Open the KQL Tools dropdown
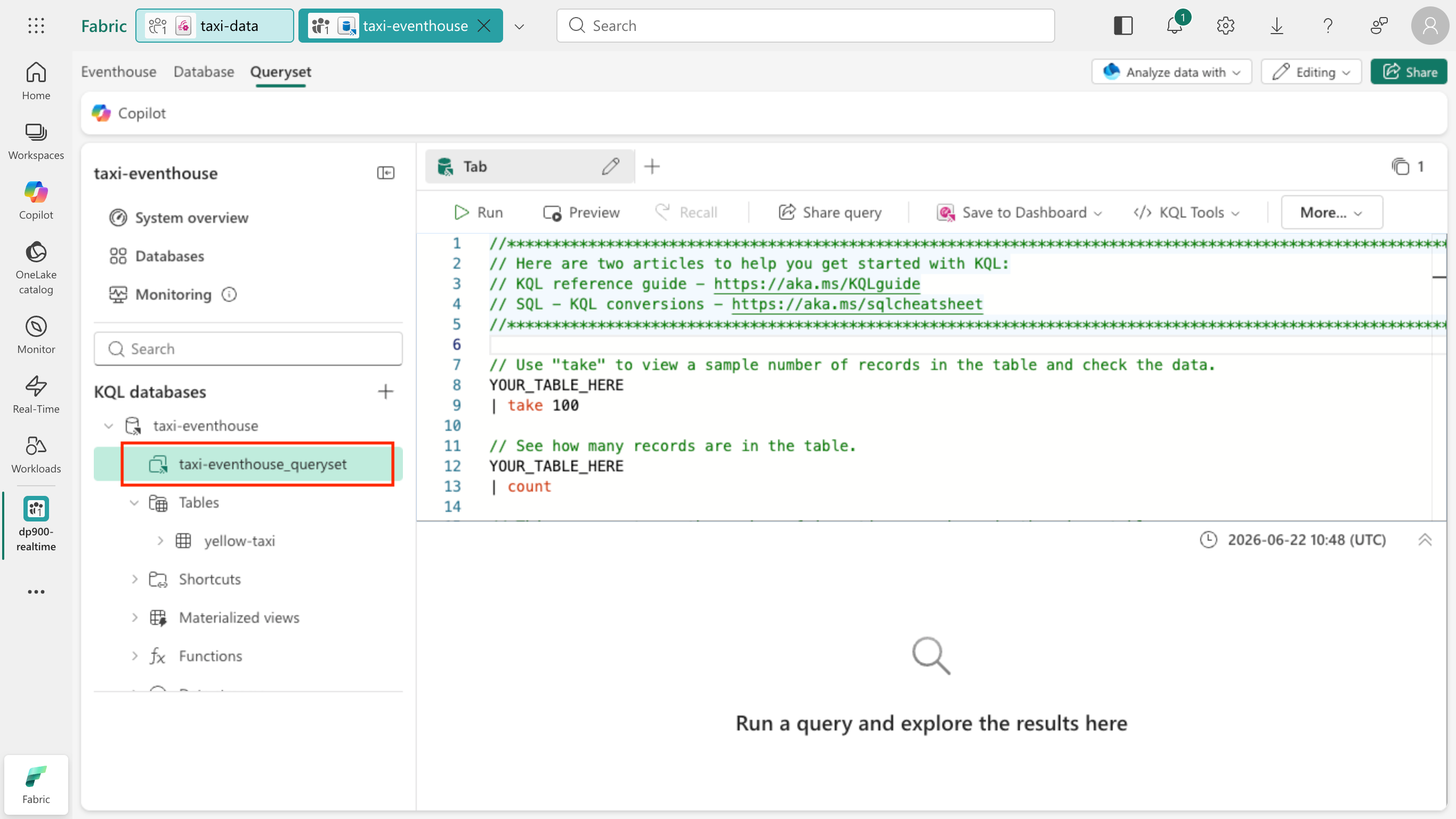Viewport: 1456px width, 819px height. (x=1186, y=212)
